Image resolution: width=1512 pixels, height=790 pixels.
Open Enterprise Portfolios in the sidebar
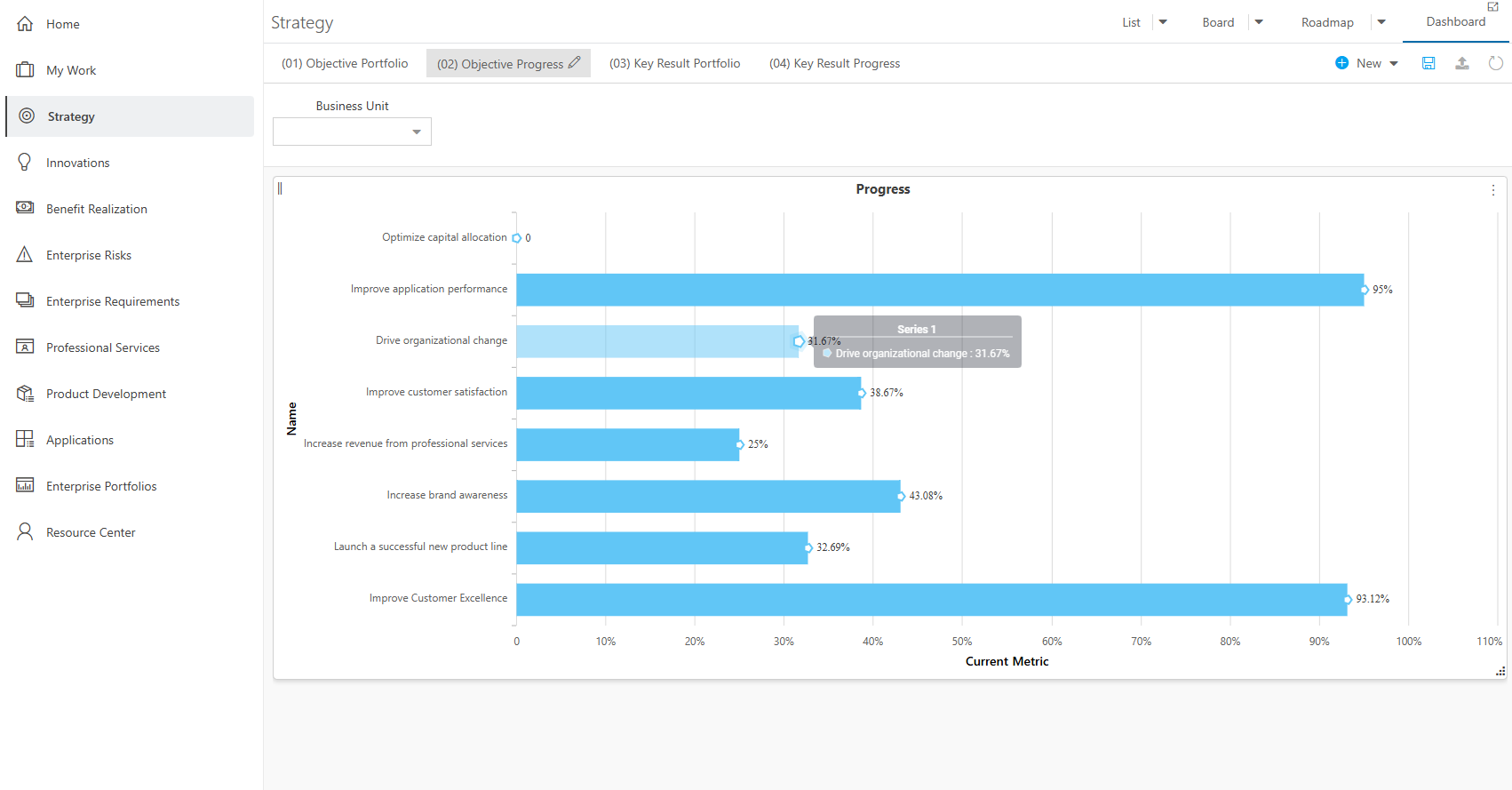click(x=130, y=486)
